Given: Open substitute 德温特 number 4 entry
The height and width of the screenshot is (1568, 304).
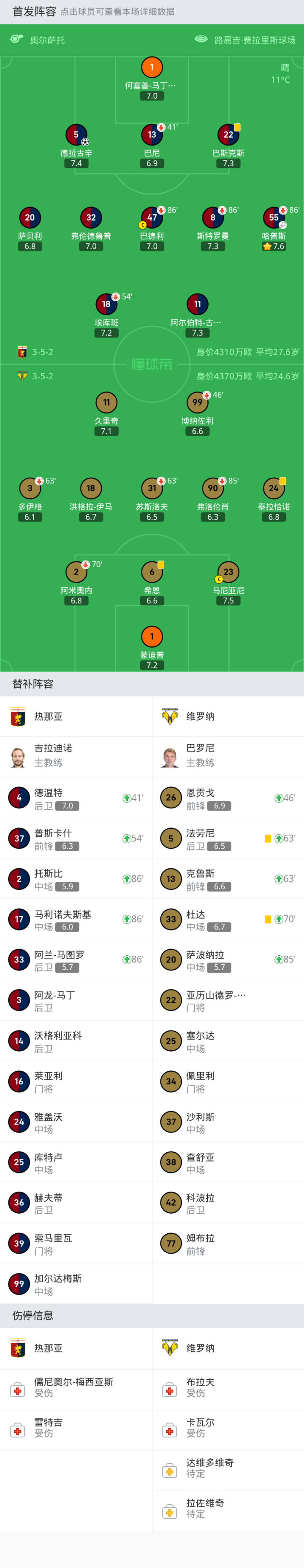Looking at the screenshot, I should [x=19, y=798].
